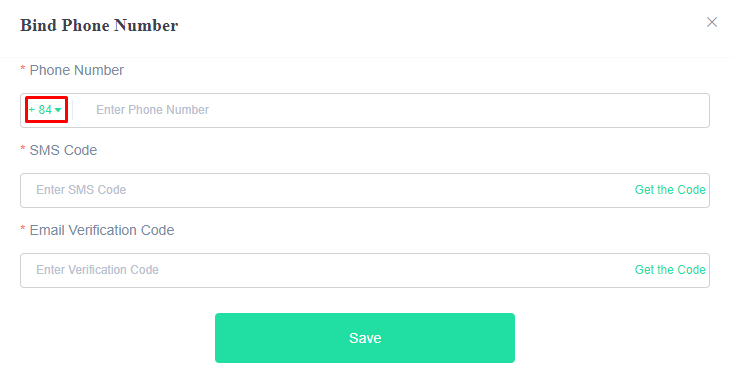Focus the Enter Phone Number field

coord(391,110)
